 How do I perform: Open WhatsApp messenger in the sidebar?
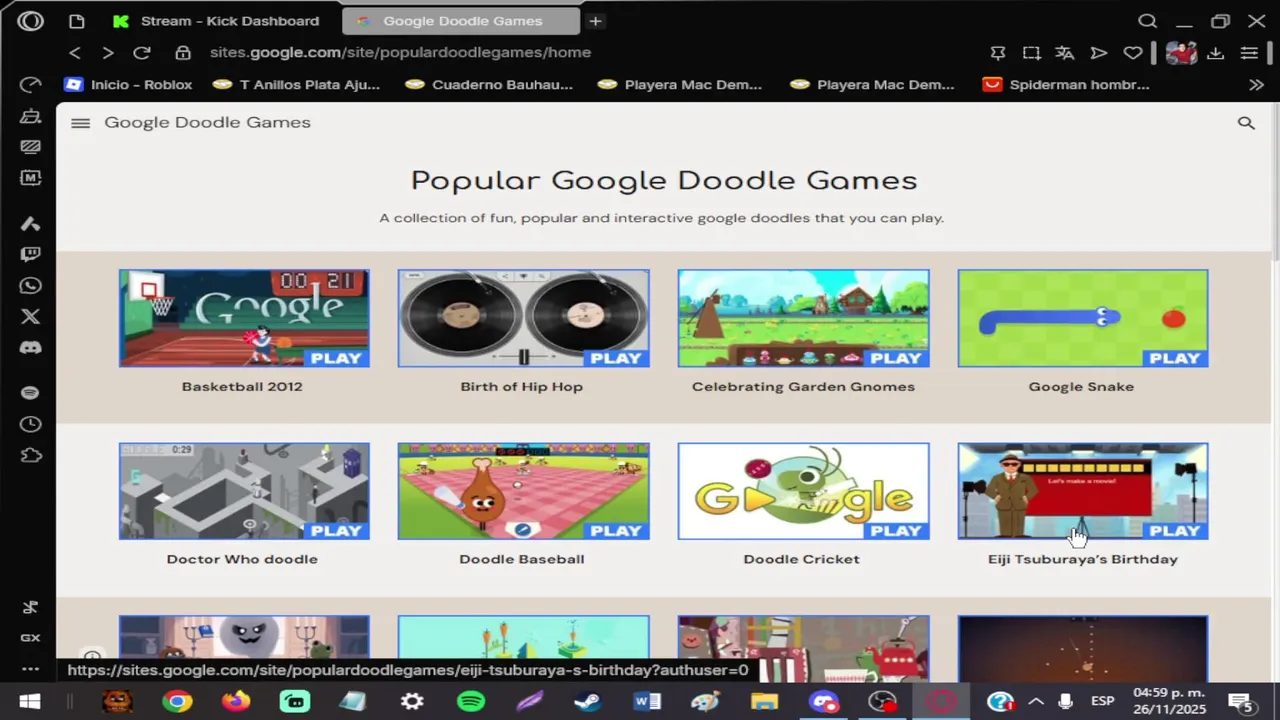pyautogui.click(x=30, y=286)
